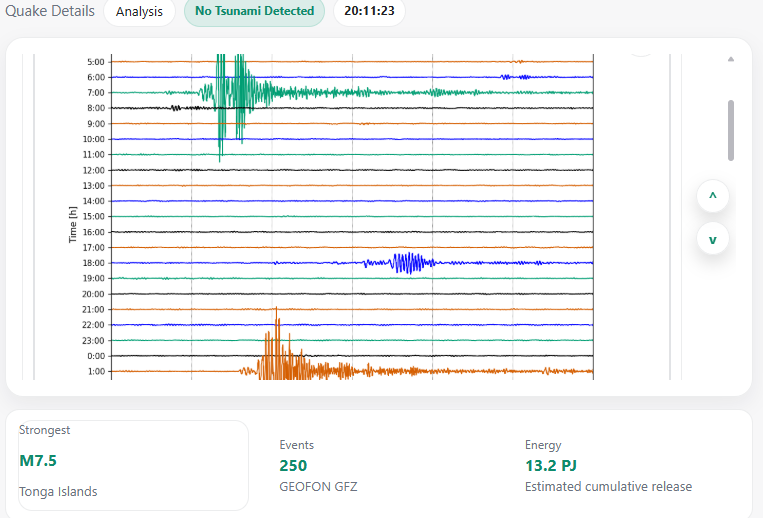
Task: Click the scrollbar's top arrow
Action: click(730, 60)
